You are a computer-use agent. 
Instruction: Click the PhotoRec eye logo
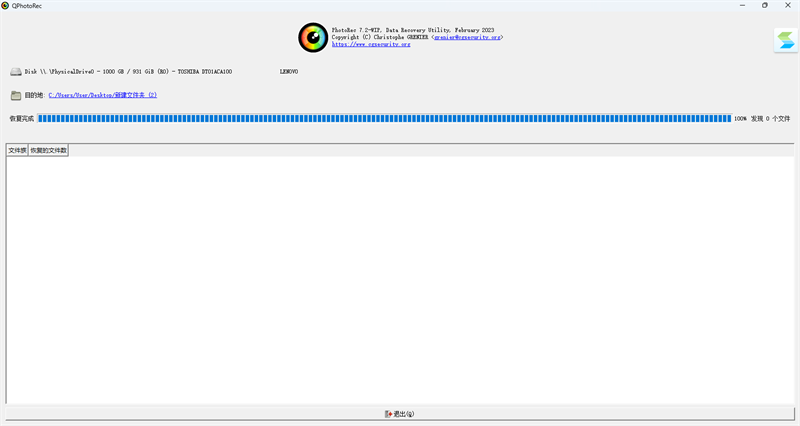pos(313,37)
